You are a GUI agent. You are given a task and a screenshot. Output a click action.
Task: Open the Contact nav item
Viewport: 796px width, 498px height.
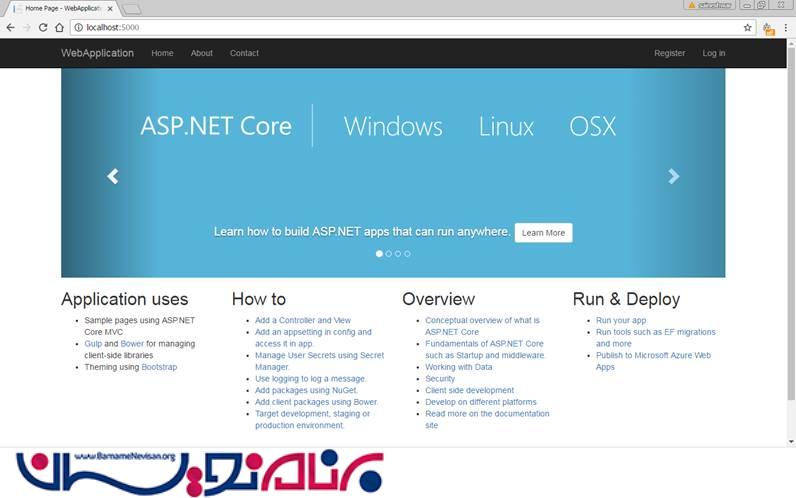click(244, 53)
